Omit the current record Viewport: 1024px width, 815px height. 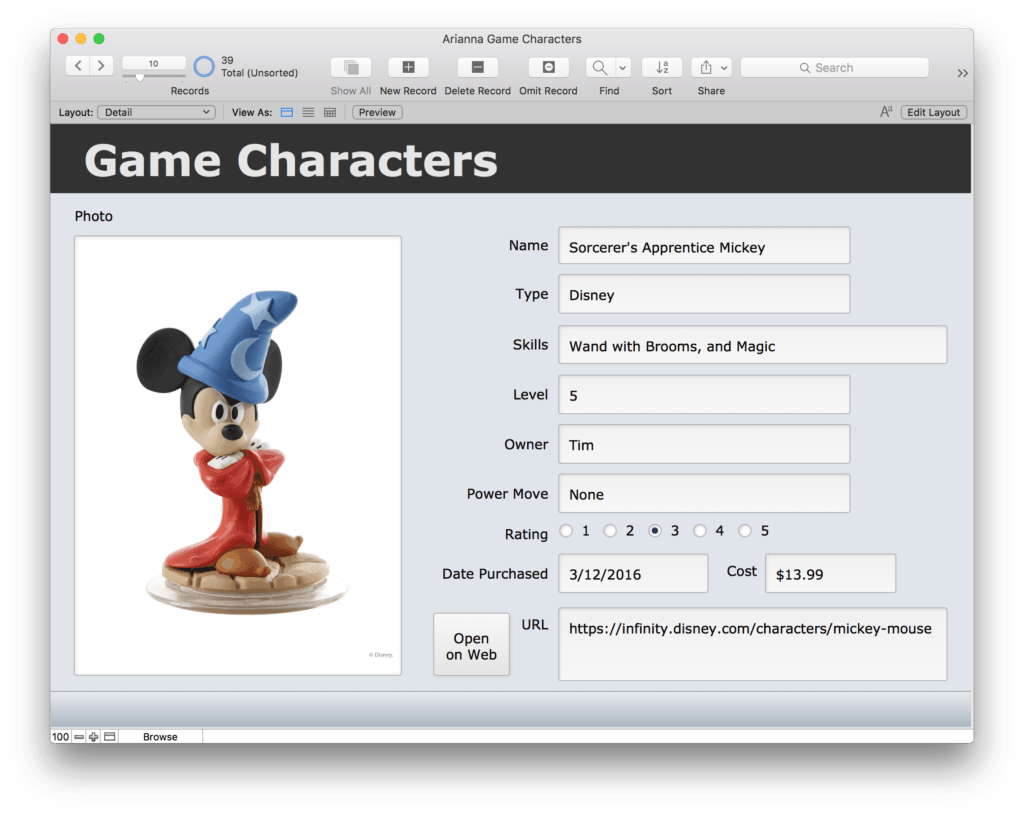tap(548, 67)
